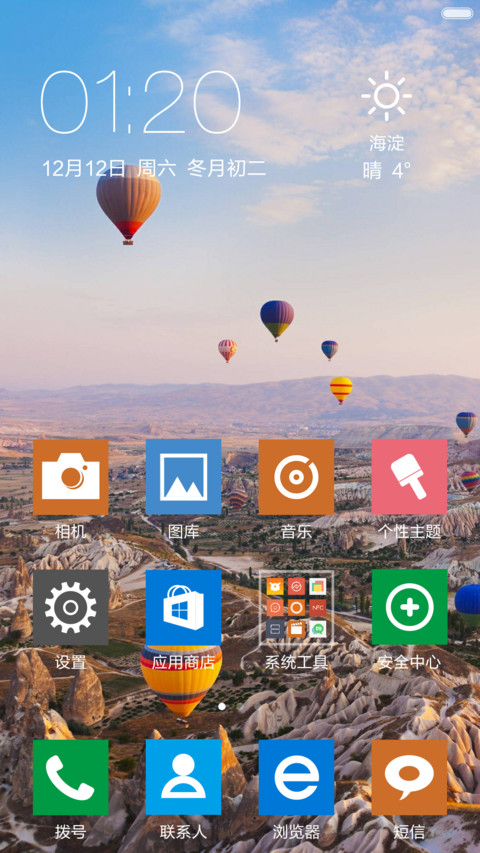Tap the 晴 4° temperature text
The image size is (480, 853).
(387, 171)
